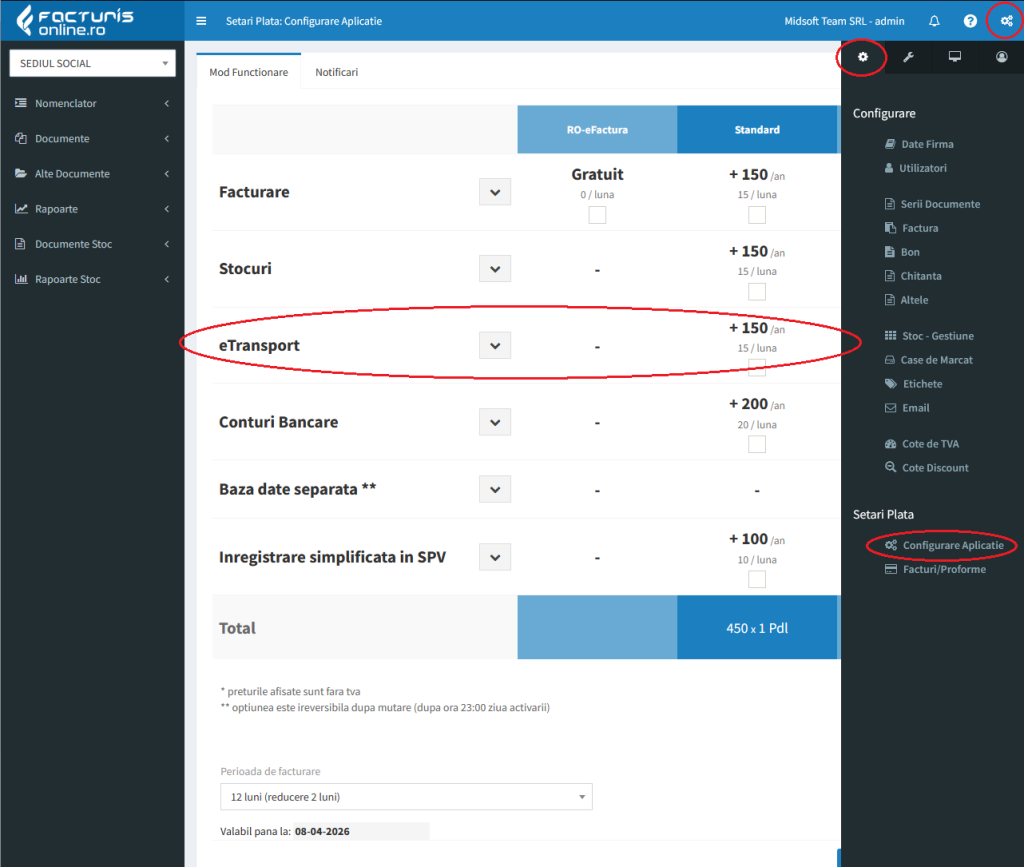Expand the Facturare row chevron
Screen dimensions: 1024x867
coord(495,193)
